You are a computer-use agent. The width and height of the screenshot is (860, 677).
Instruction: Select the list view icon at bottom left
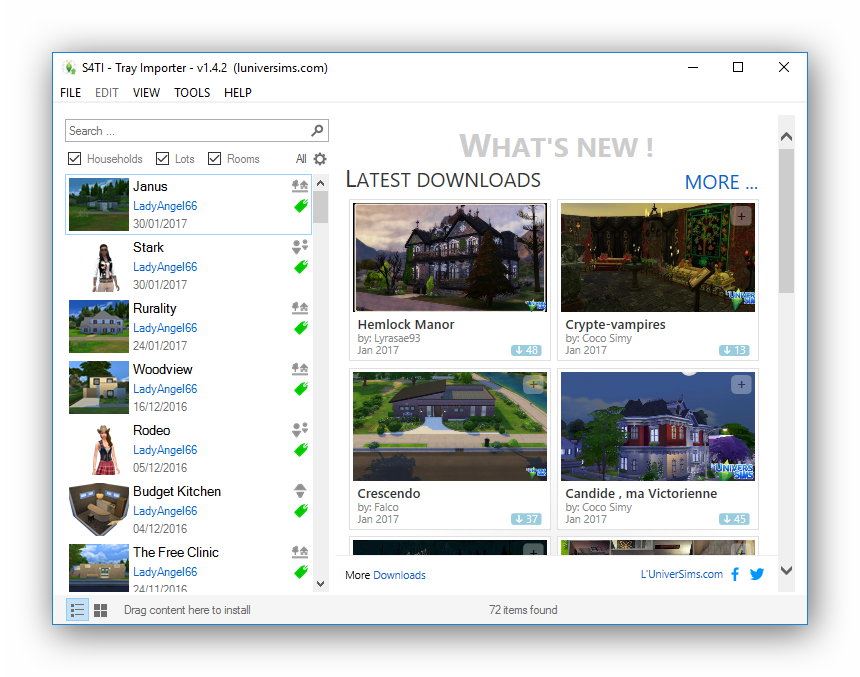77,609
